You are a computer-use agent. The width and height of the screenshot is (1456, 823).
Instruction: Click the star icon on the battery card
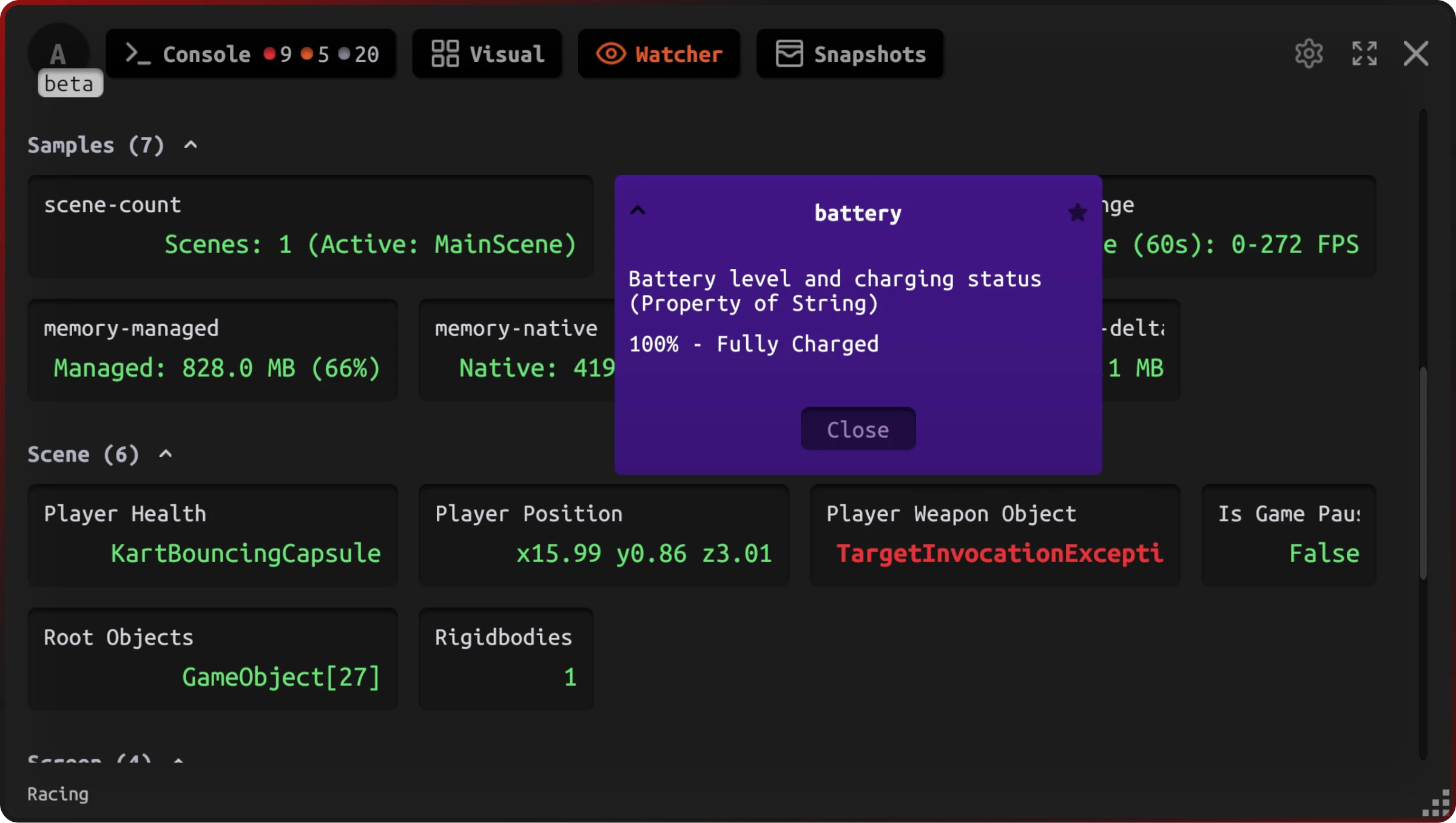1077,212
